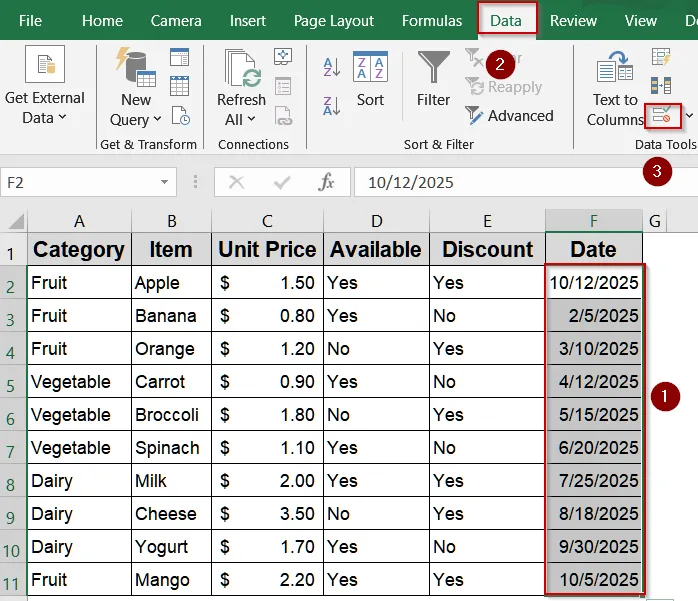
Task: Sort A to Z ascending
Action: coord(332,67)
